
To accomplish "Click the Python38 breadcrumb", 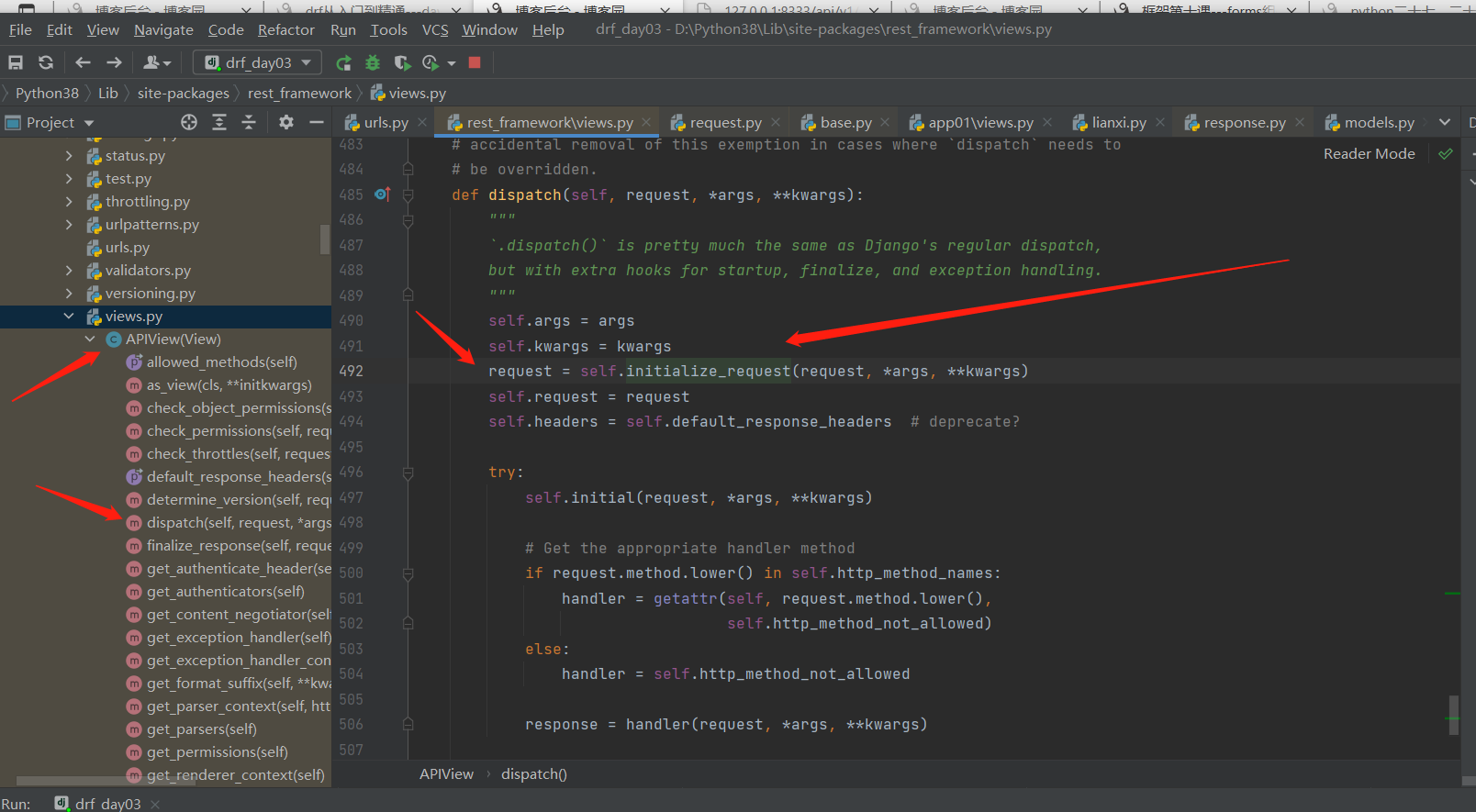I will [47, 93].
